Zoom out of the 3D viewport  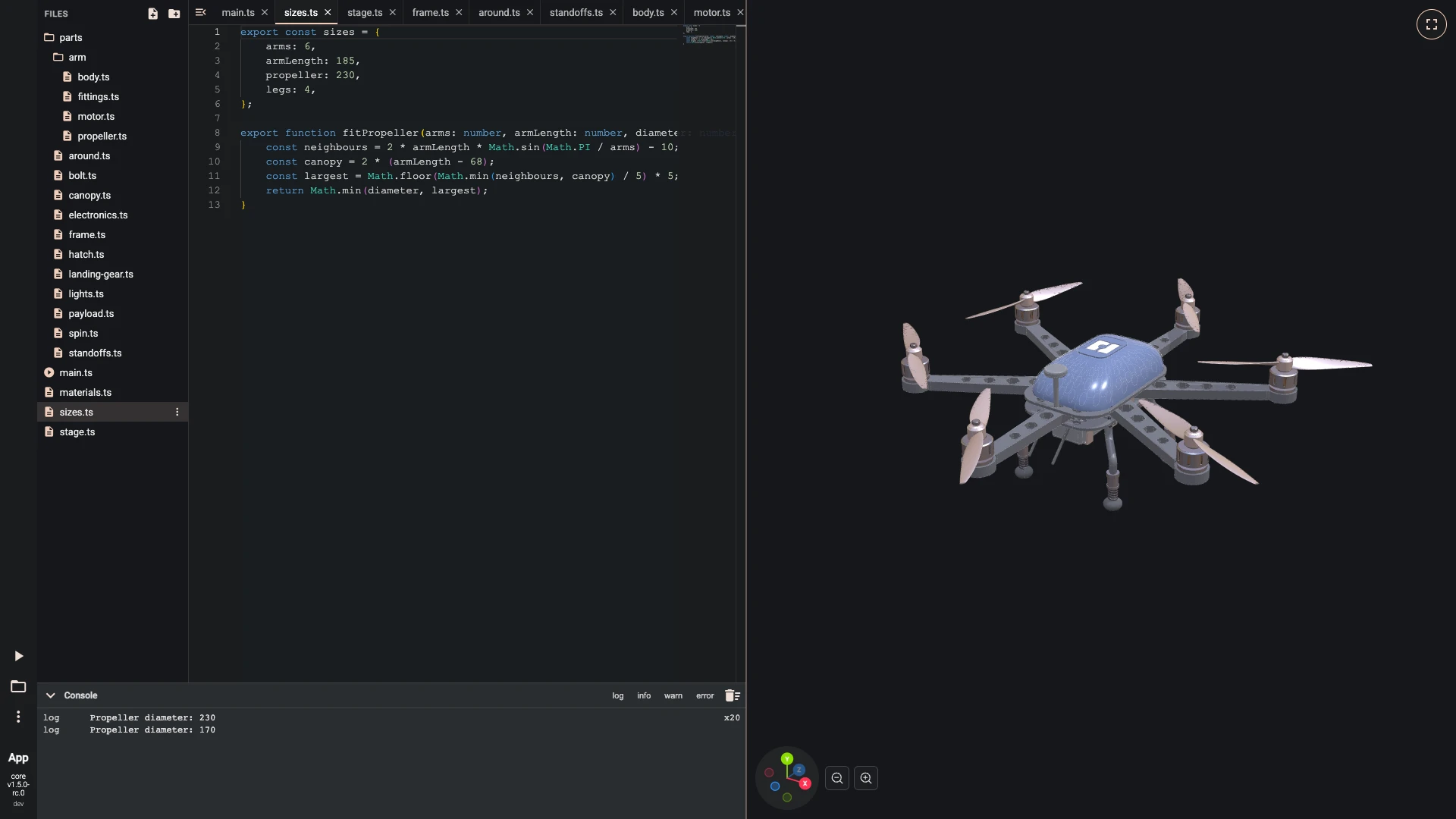tap(837, 778)
